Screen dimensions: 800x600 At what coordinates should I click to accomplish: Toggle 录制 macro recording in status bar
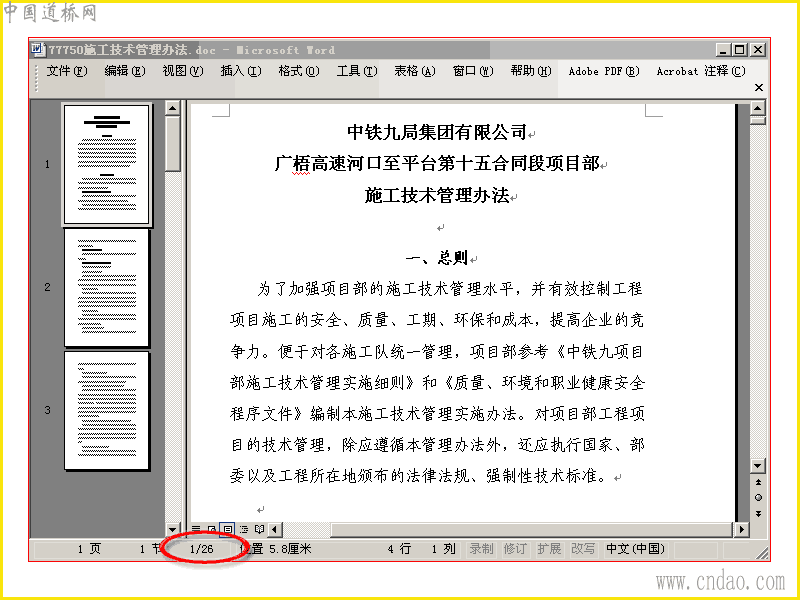click(x=481, y=549)
